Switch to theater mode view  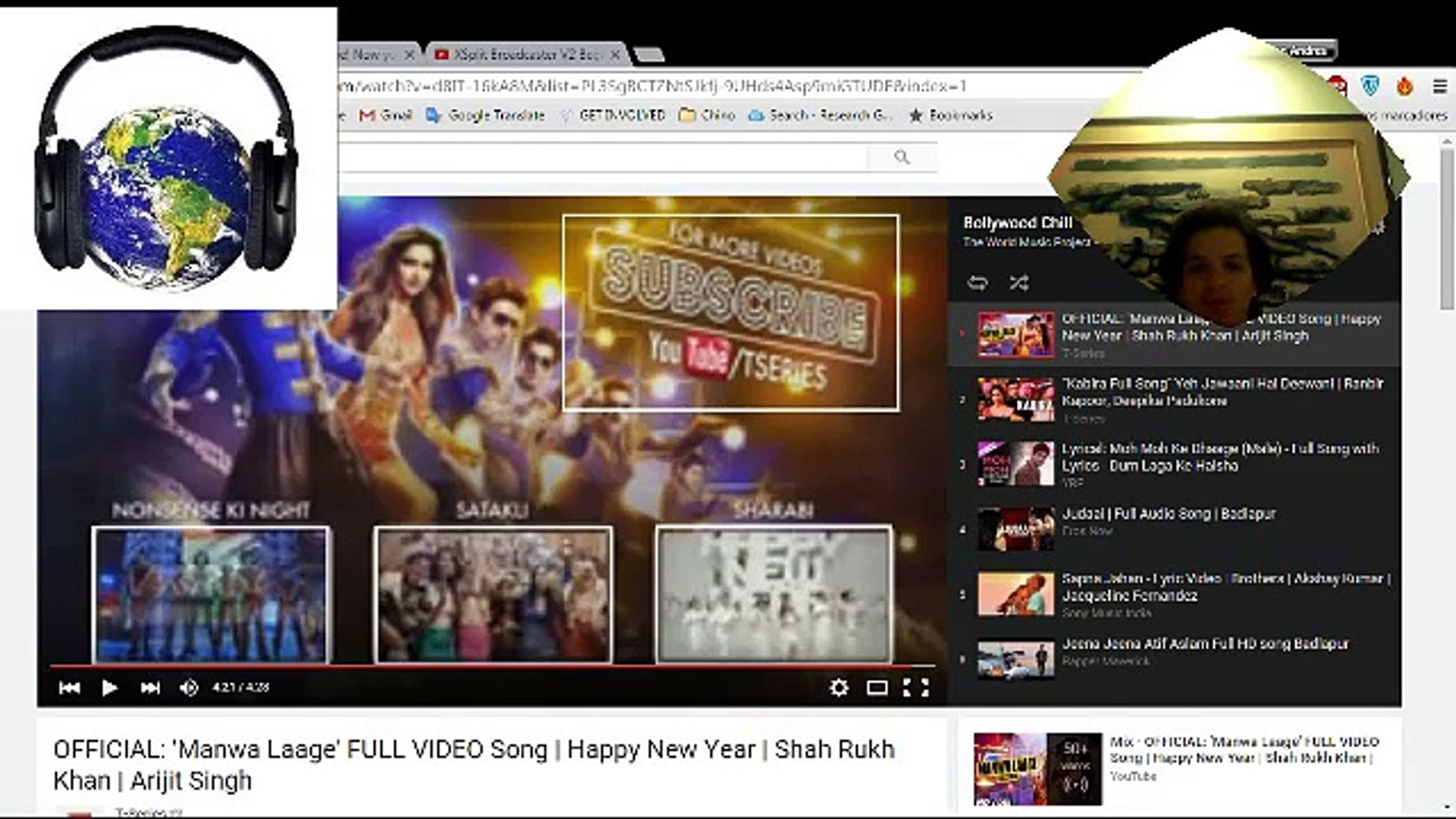[x=877, y=688]
